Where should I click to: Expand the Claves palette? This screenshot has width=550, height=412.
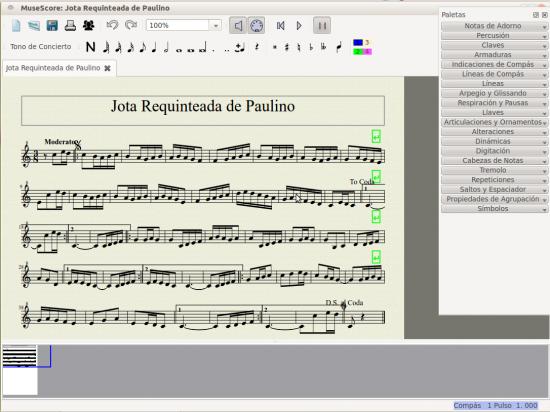[x=494, y=45]
